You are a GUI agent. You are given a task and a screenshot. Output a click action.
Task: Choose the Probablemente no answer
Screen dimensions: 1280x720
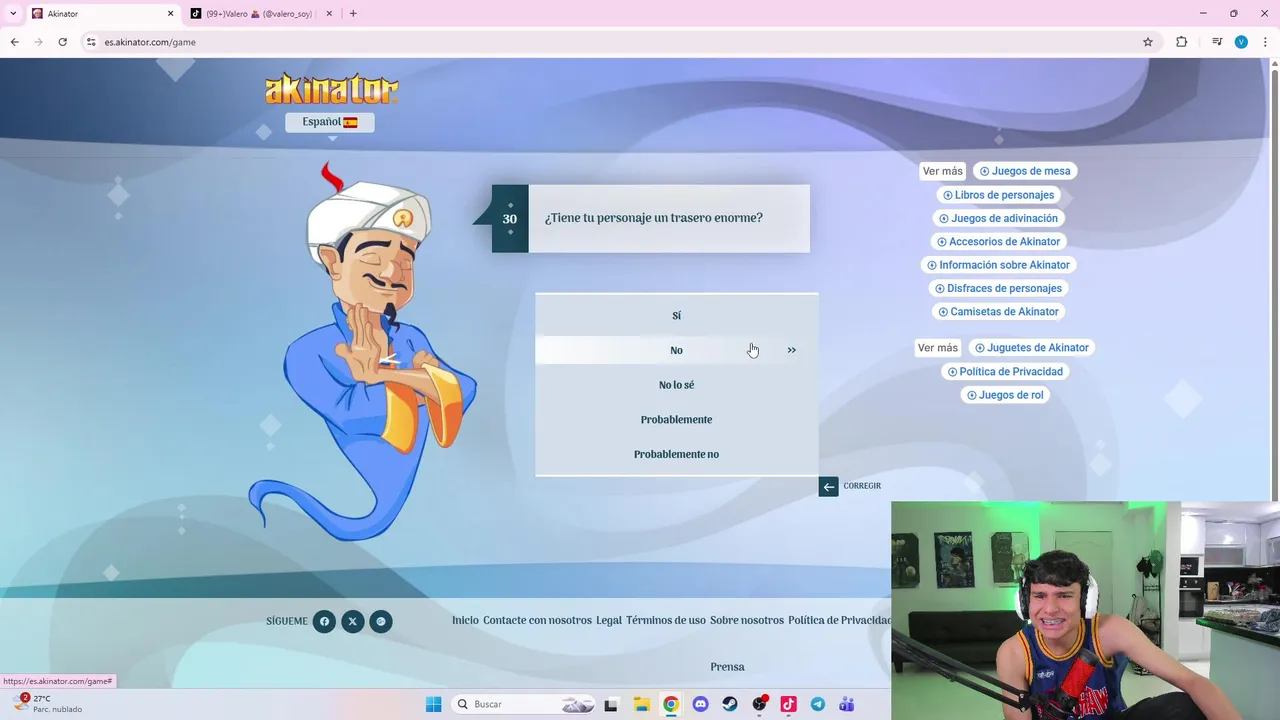(x=676, y=454)
